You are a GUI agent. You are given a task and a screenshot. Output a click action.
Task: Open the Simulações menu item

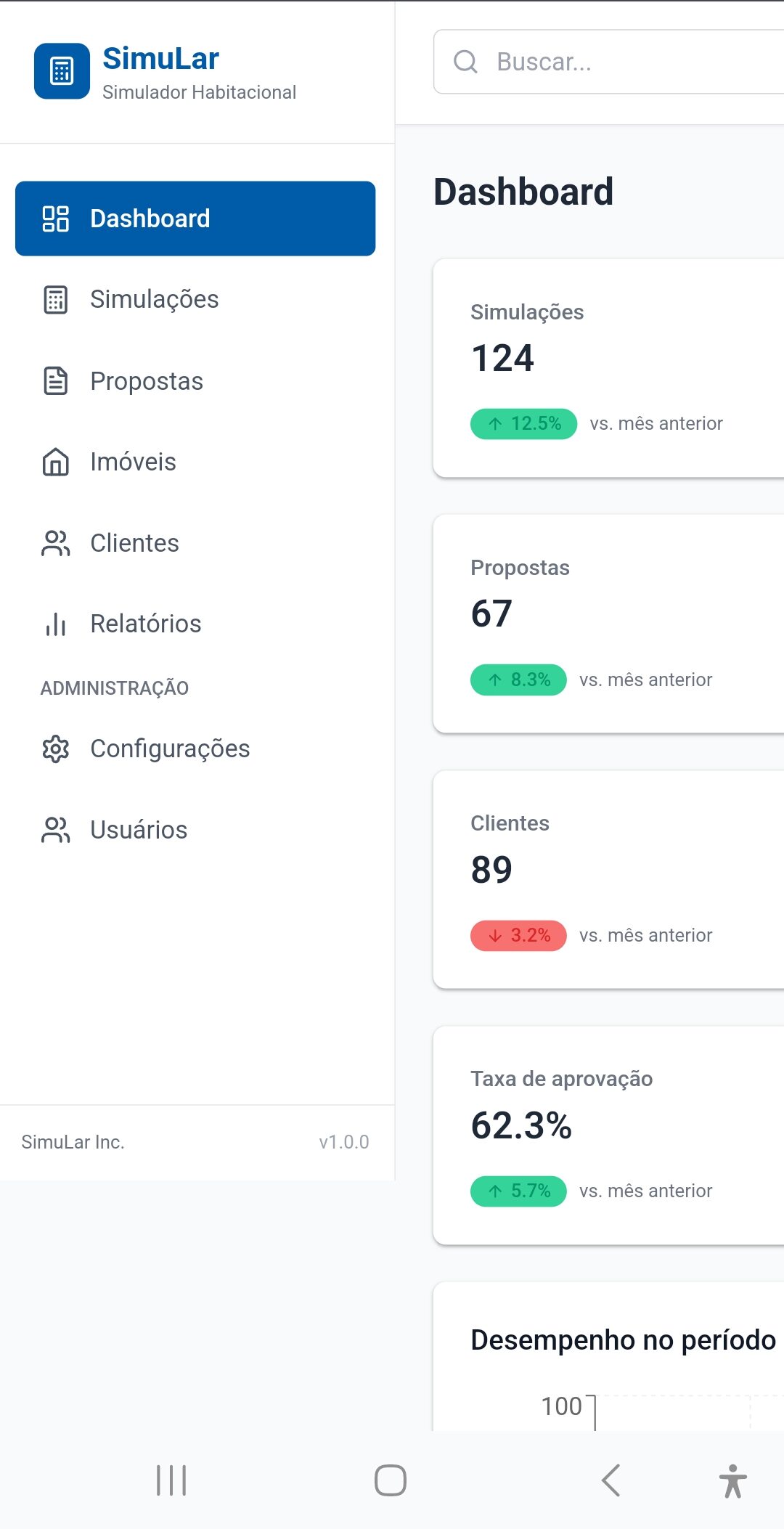click(154, 300)
